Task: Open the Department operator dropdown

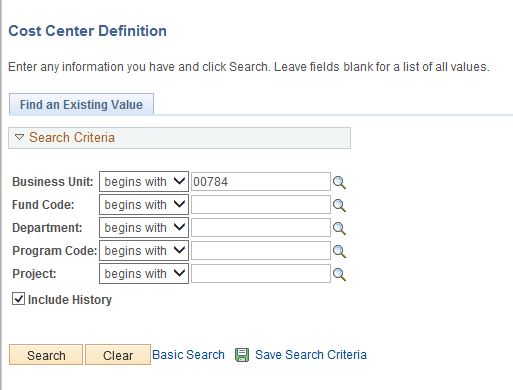Action: tap(144, 228)
